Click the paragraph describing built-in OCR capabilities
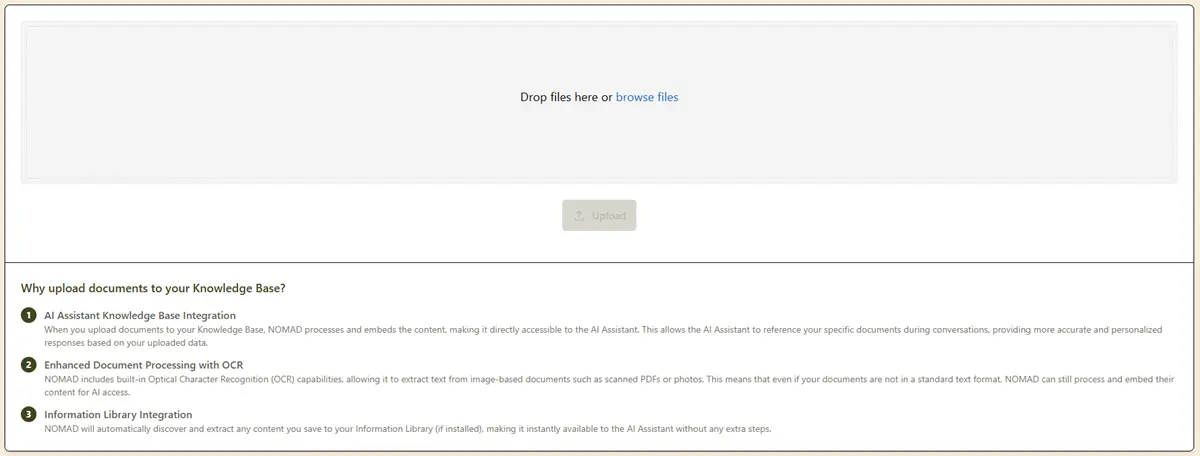The height and width of the screenshot is (456, 1200). [x=500, y=385]
